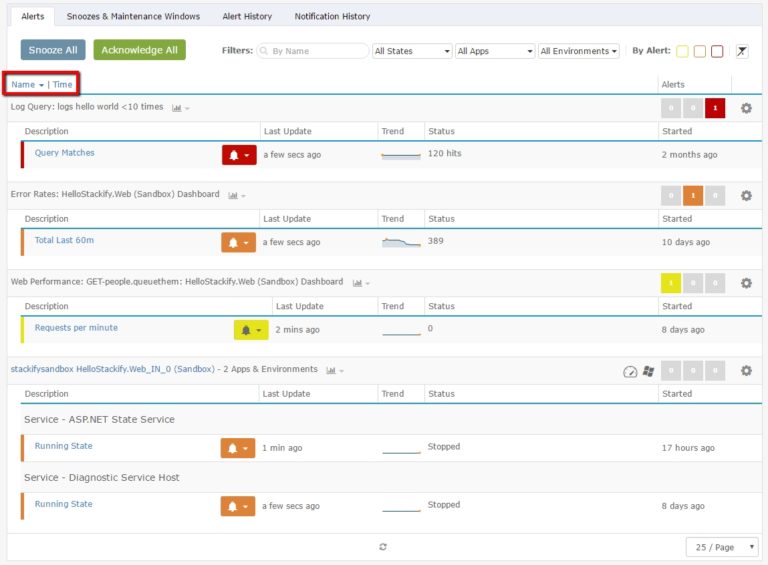The width and height of the screenshot is (768, 565).
Task: Click the dashboard gauge icon for stackifysandbox
Action: tap(630, 372)
